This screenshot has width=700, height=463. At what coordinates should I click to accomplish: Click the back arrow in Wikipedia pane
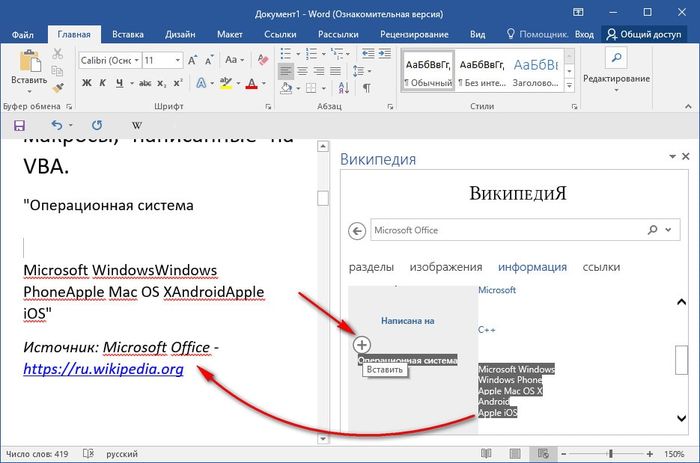[355, 230]
